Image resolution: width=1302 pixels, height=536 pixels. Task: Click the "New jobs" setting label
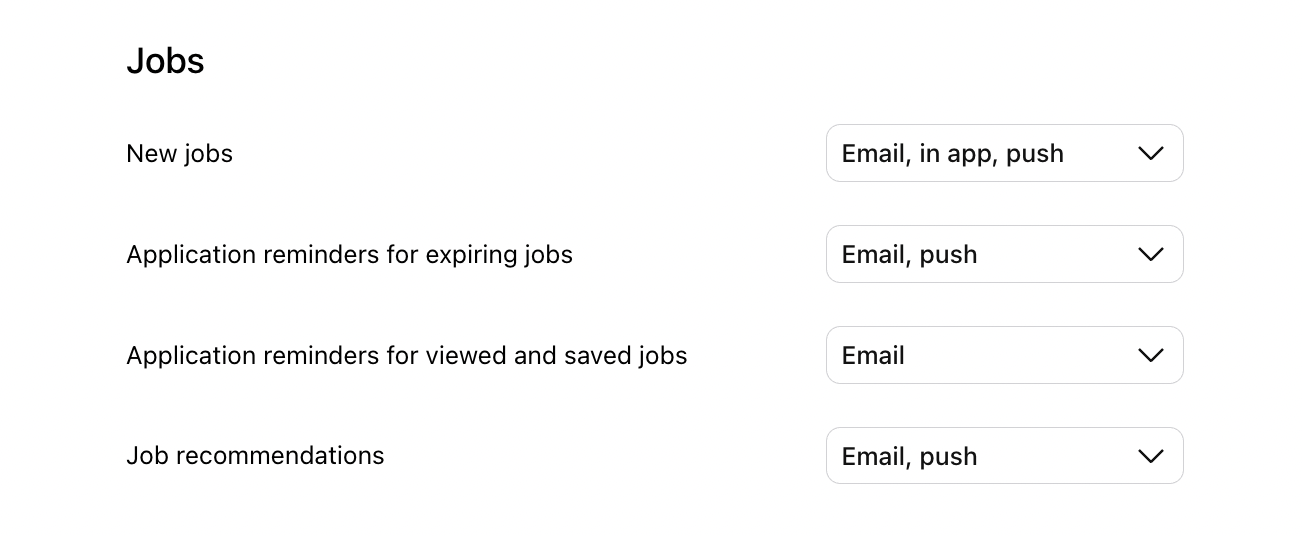pos(179,153)
